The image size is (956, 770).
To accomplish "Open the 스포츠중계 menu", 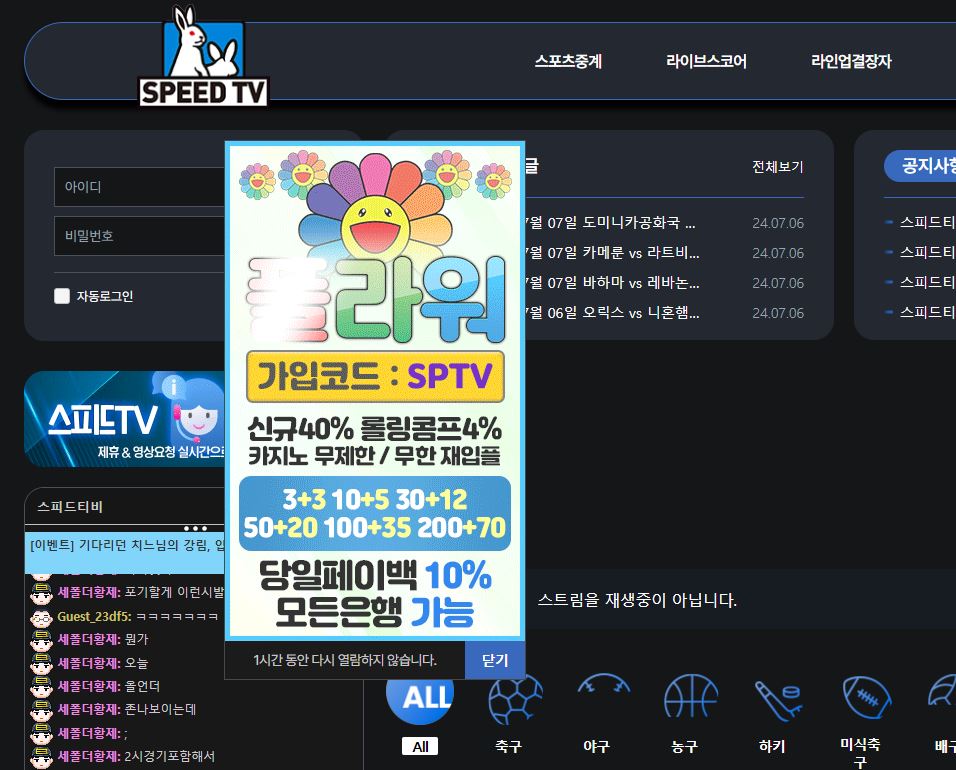I will pos(568,61).
